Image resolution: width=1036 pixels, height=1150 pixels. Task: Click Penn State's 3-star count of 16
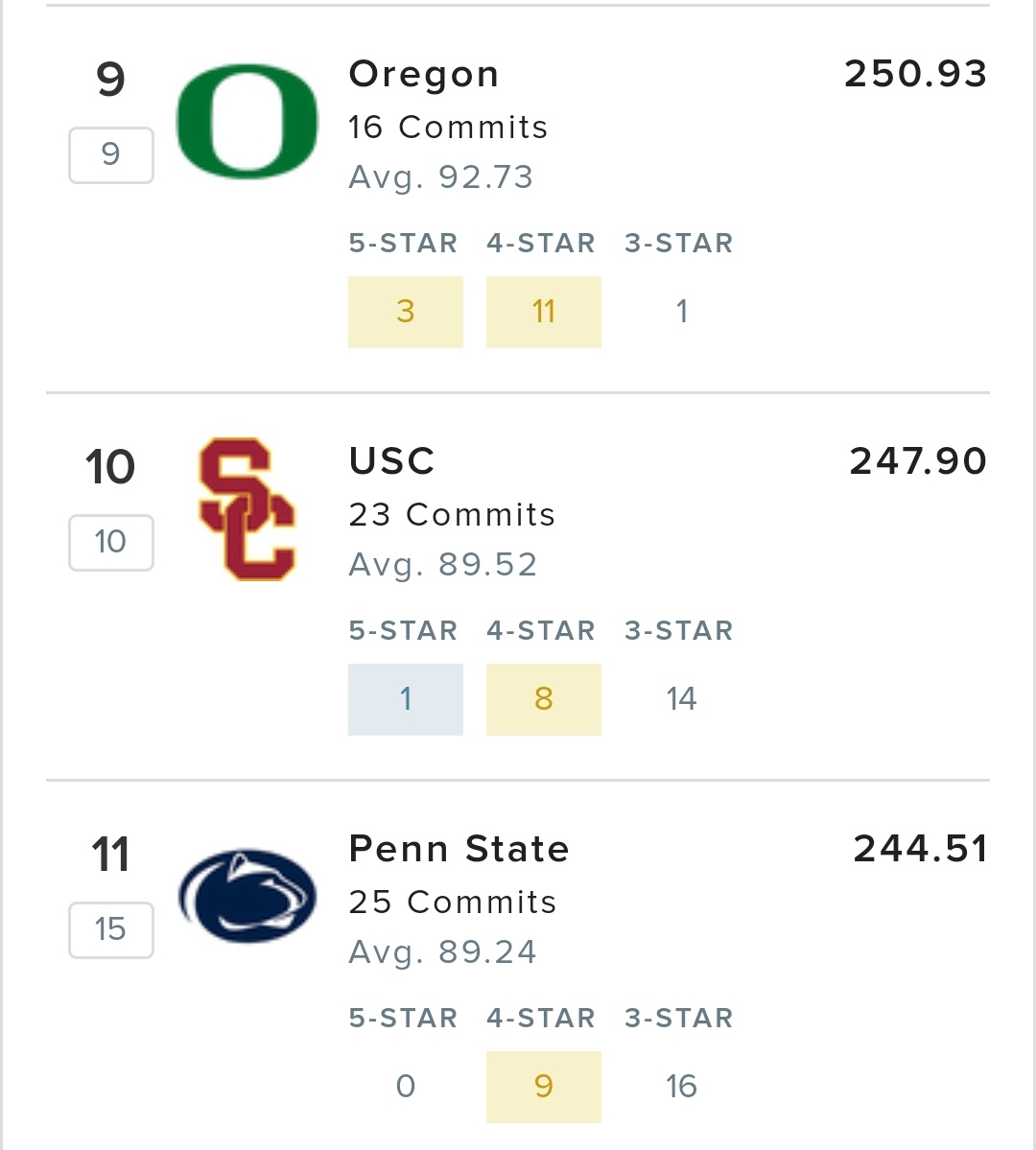click(x=681, y=1087)
